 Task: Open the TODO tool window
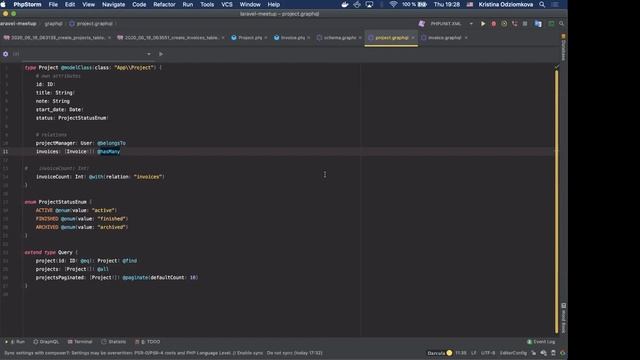click(148, 342)
